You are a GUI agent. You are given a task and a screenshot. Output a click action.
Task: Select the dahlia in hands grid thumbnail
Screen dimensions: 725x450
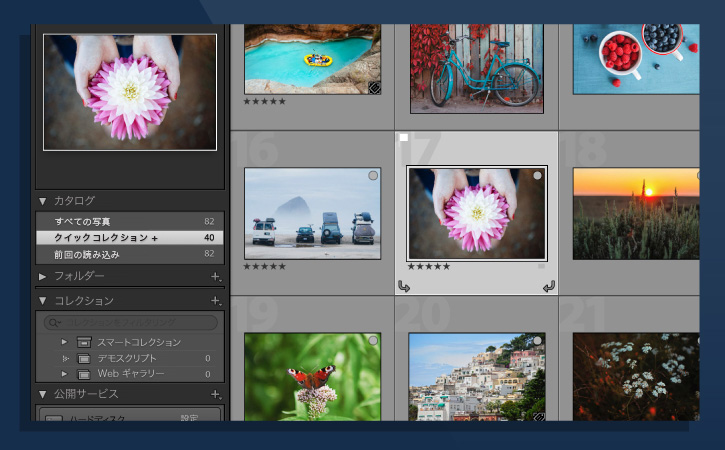477,213
